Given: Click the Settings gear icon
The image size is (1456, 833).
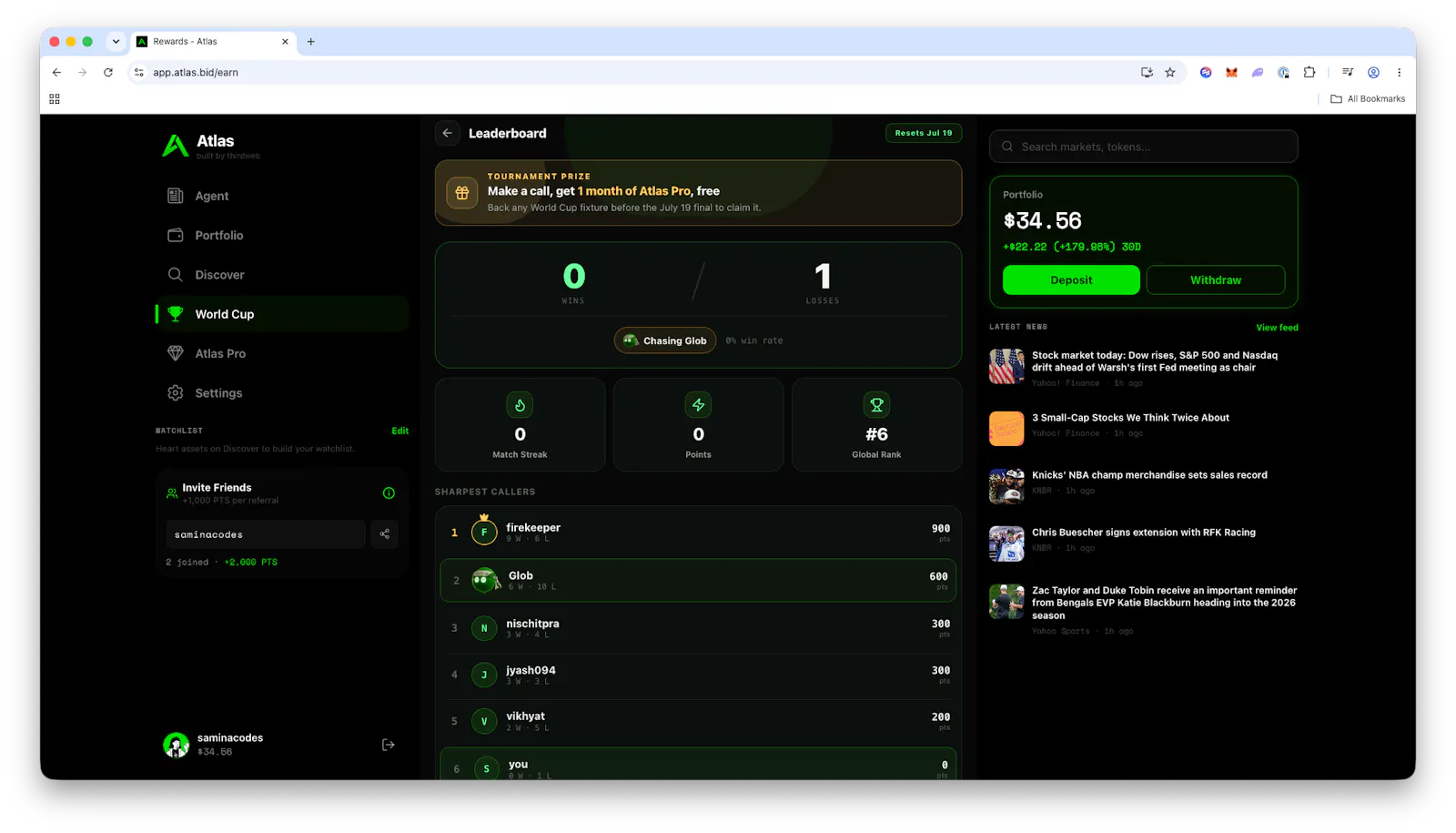Looking at the screenshot, I should 176,393.
